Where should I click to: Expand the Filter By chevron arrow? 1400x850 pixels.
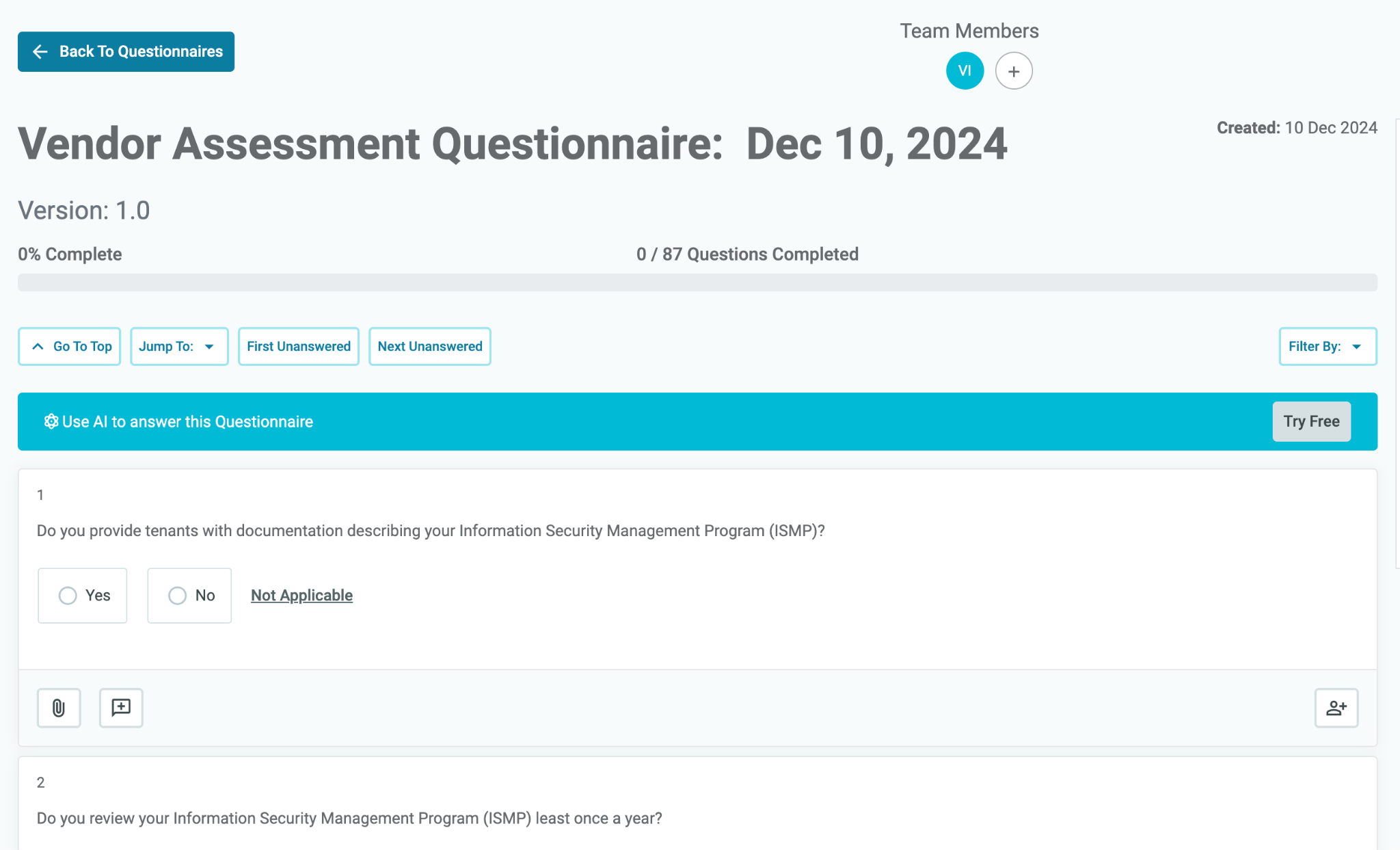(1358, 347)
